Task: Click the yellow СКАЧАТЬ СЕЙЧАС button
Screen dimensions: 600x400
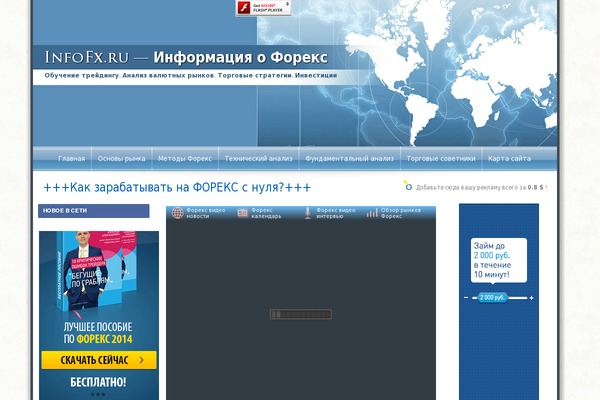Action: point(99,360)
